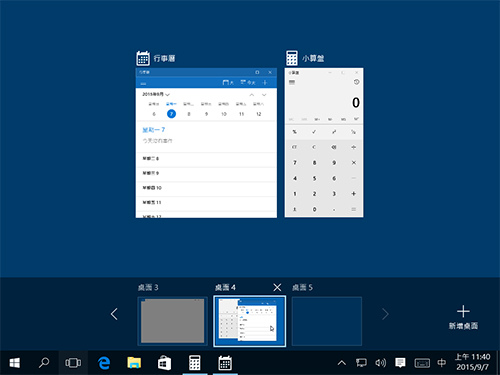The width and height of the screenshot is (500, 375).
Task: Switch to Calculator on the taskbar
Action: (x=195, y=363)
